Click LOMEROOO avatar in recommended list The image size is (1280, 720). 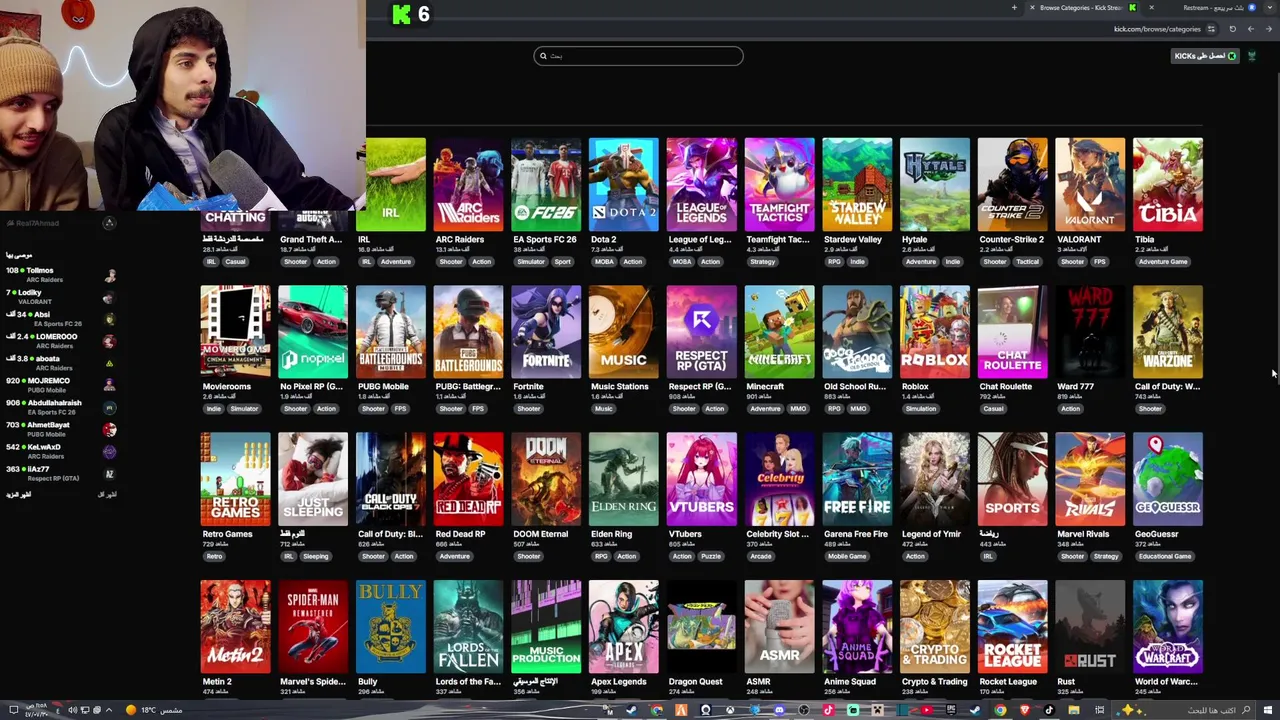pyautogui.click(x=110, y=341)
